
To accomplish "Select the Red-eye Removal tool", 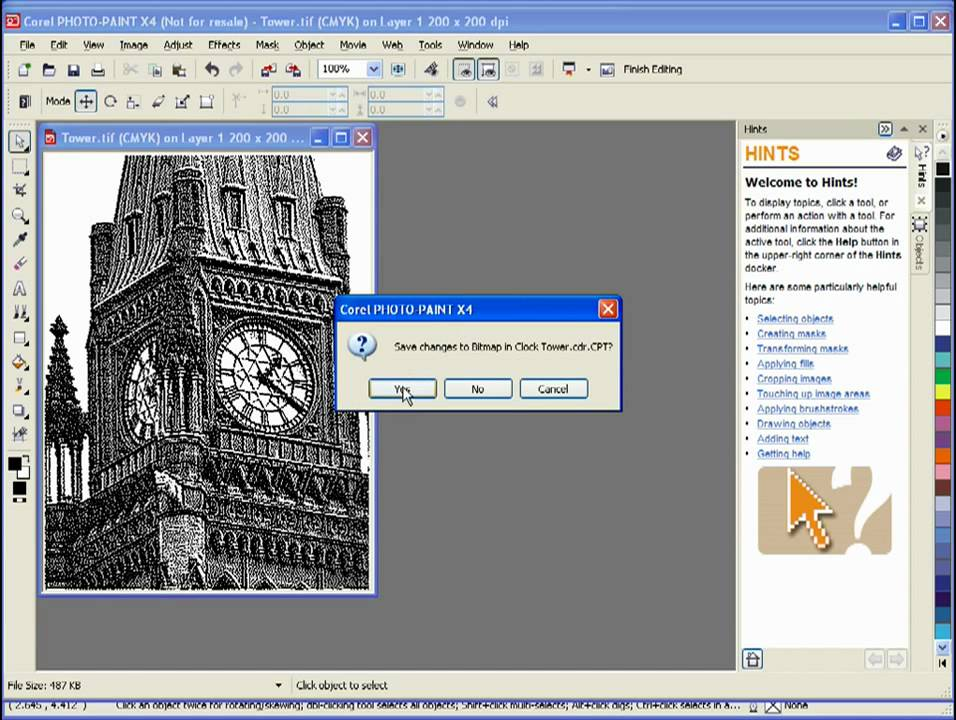I will click(x=20, y=313).
